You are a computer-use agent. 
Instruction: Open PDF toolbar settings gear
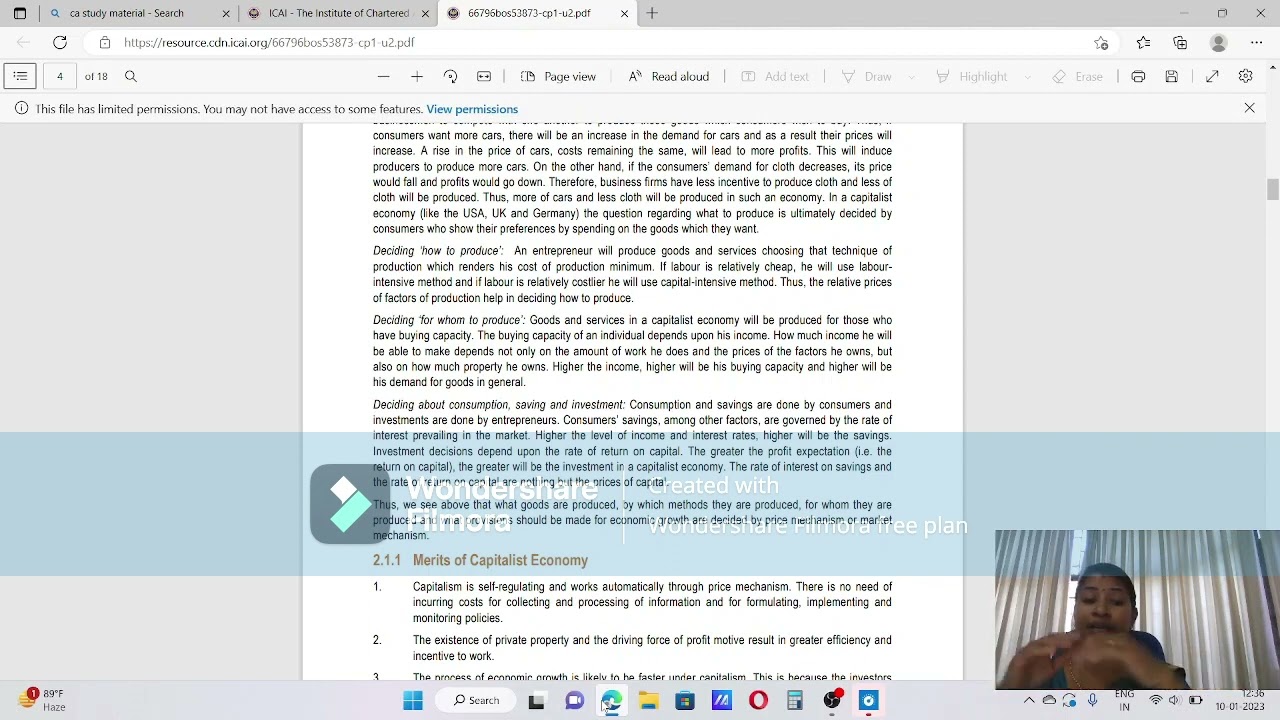1245,76
